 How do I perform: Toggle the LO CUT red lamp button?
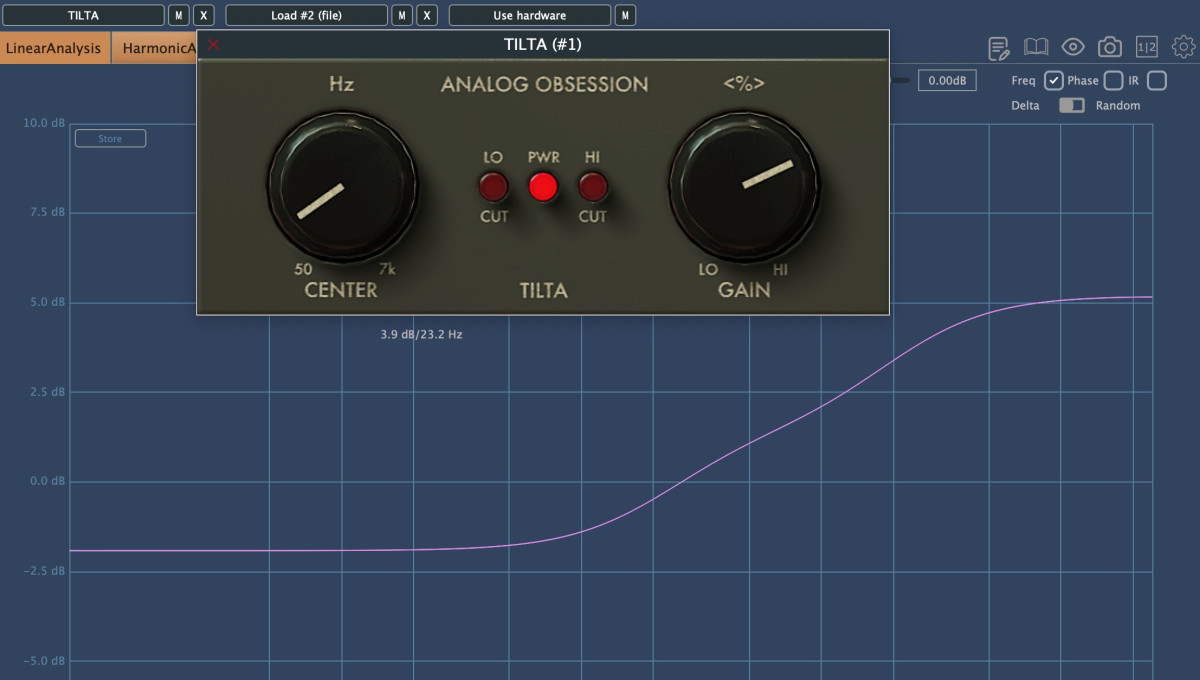click(493, 187)
